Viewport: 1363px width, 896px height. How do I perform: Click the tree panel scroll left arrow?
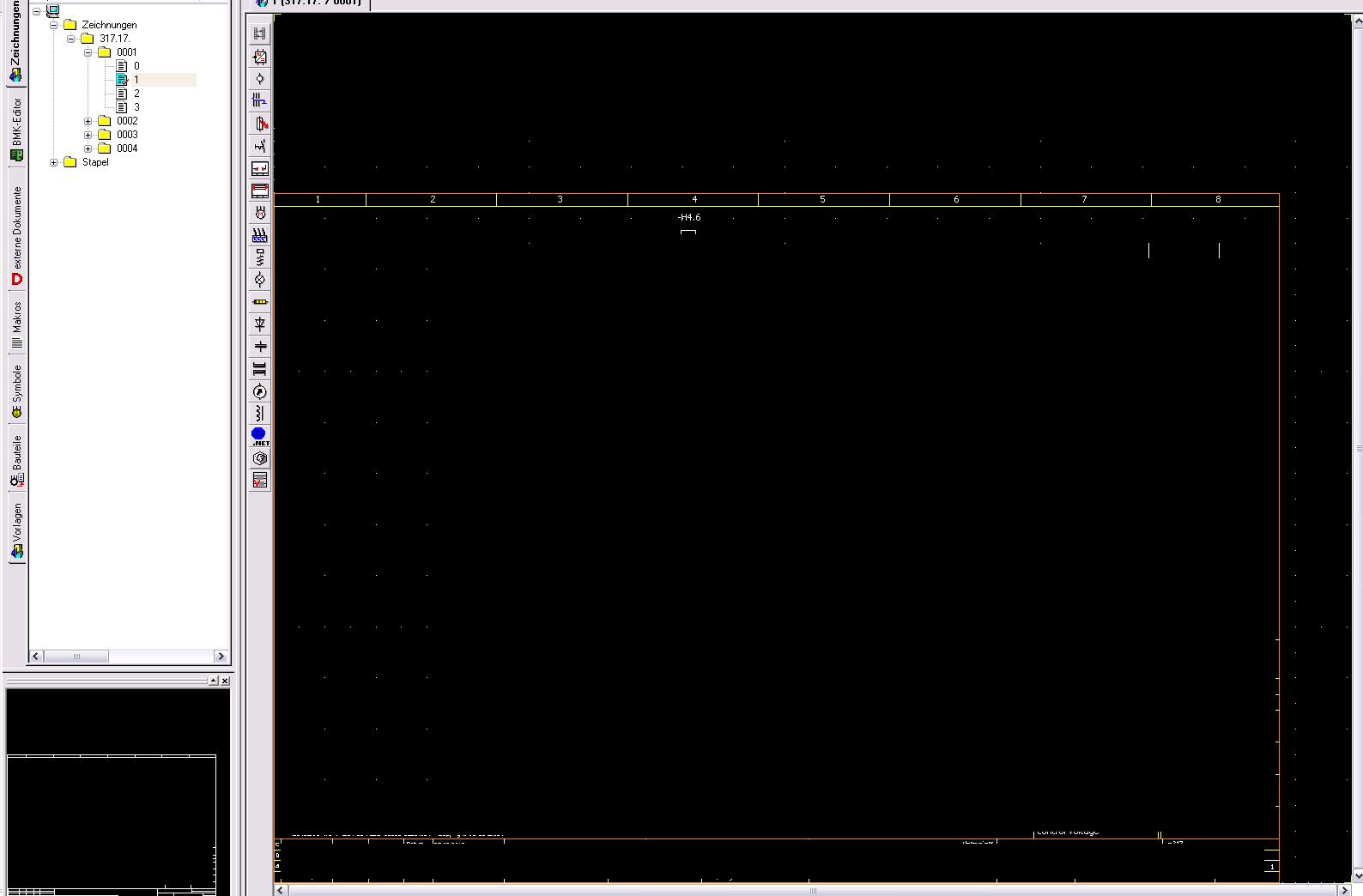[x=36, y=657]
